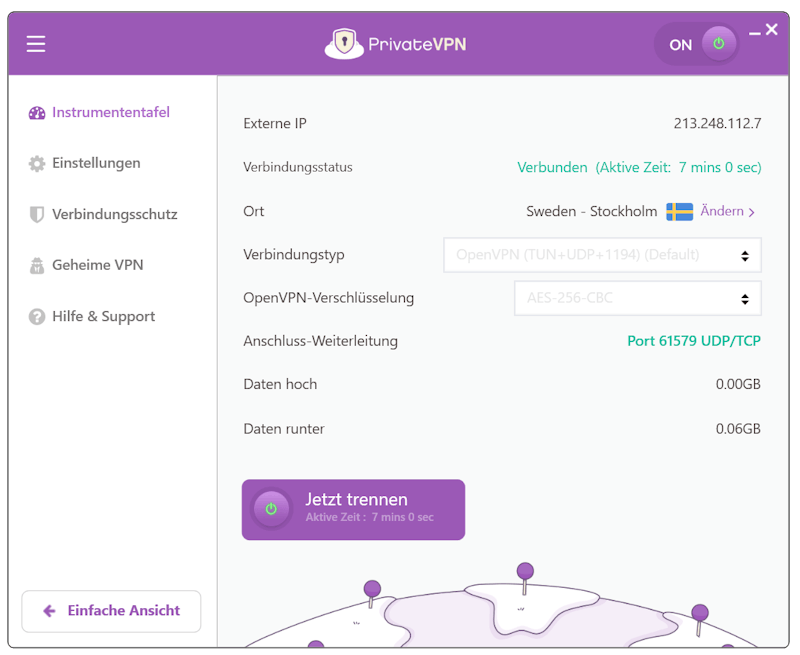Click the Jetzt trennen button
Viewport: 800px width, 655px height.
coord(353,510)
